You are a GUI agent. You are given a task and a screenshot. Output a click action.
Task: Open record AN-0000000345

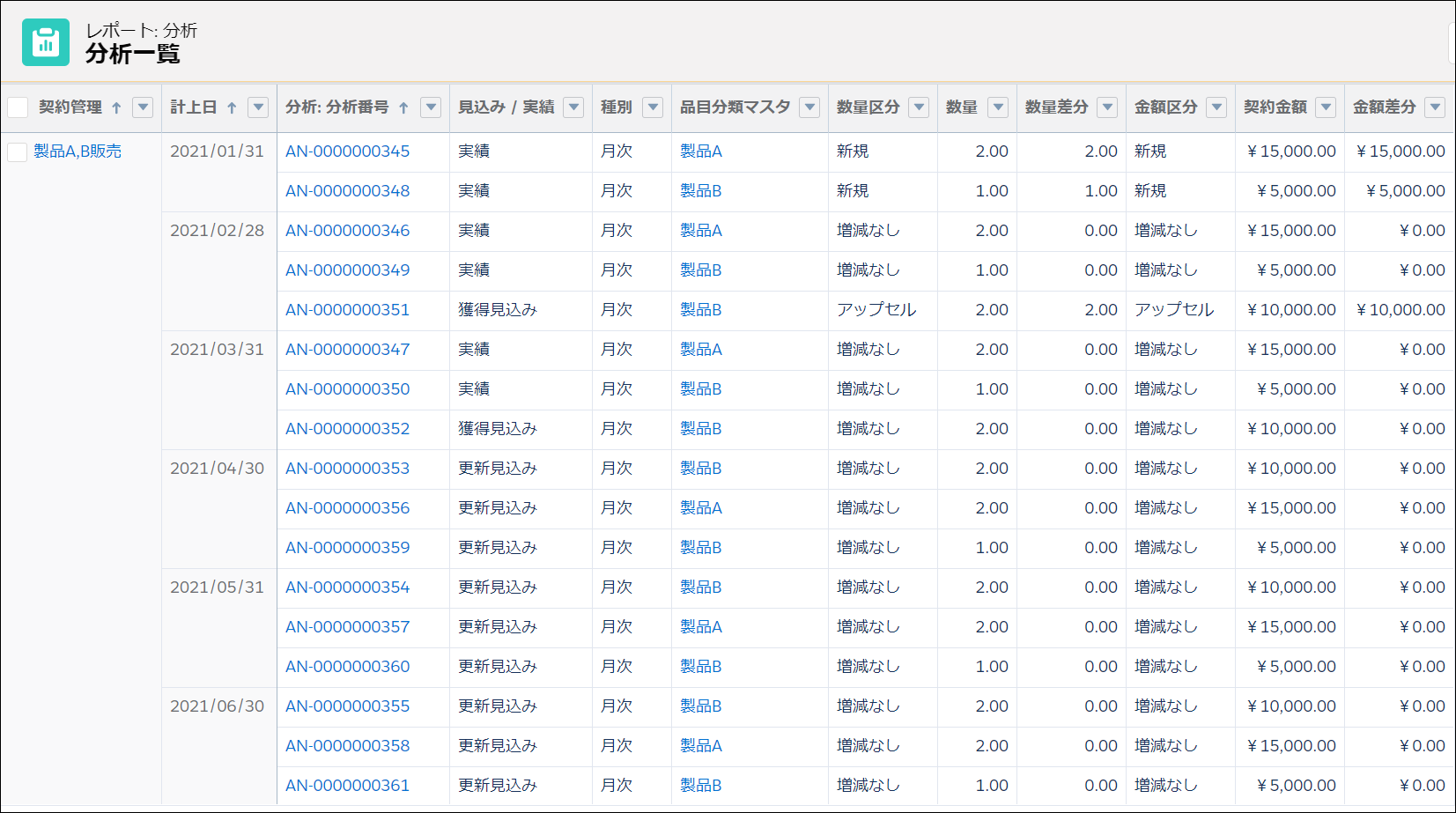click(x=347, y=152)
